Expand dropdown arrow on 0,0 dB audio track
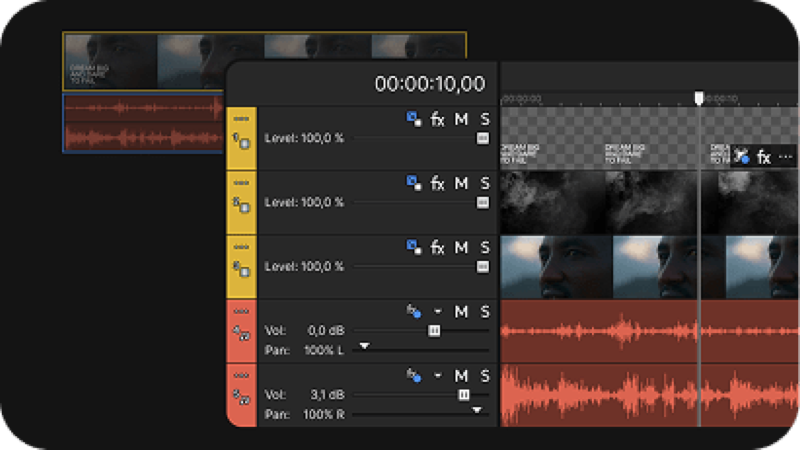 point(438,311)
